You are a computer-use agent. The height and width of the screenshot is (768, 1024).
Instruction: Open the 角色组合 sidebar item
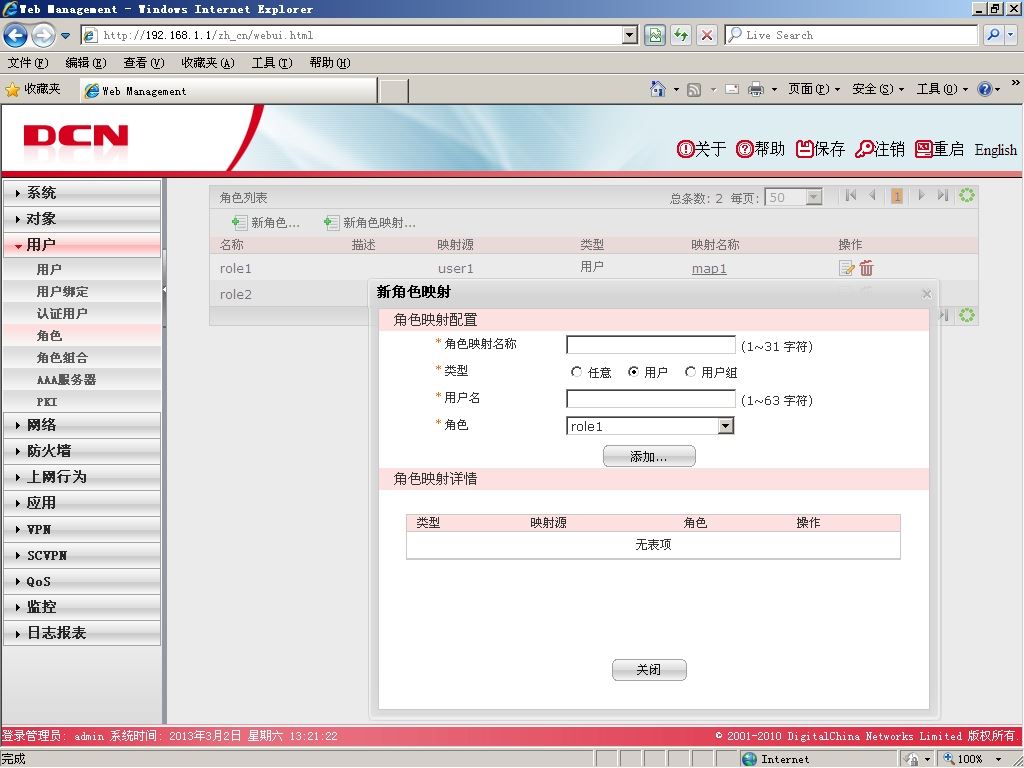(x=82, y=358)
